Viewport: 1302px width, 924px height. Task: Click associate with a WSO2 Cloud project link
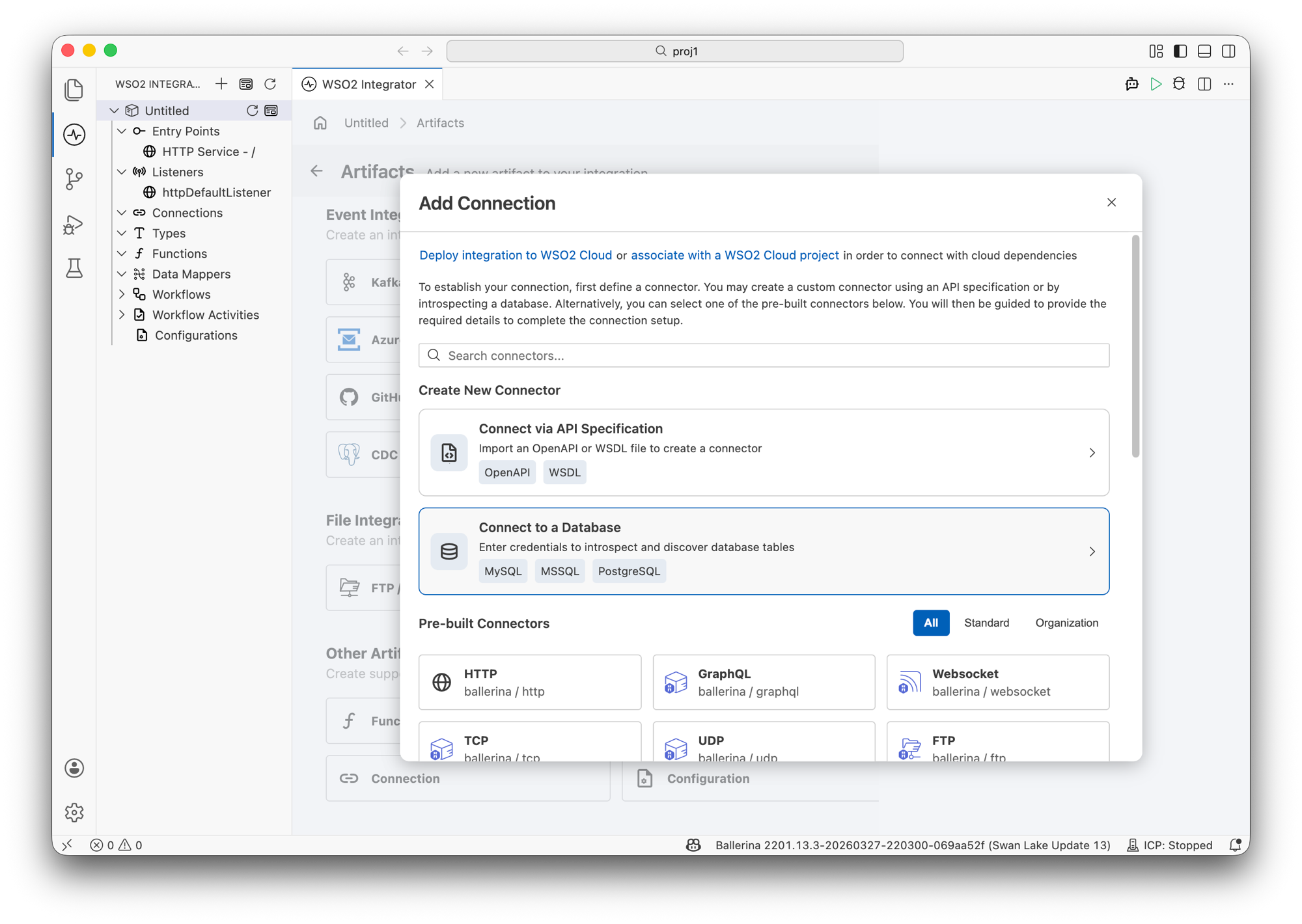[x=735, y=255]
